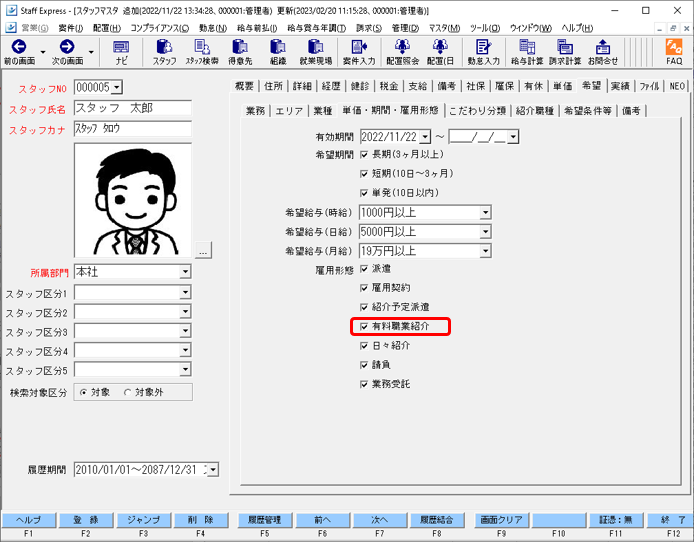The width and height of the screenshot is (694, 542).
Task: Open the 請求(S) menu
Action: click(x=369, y=28)
